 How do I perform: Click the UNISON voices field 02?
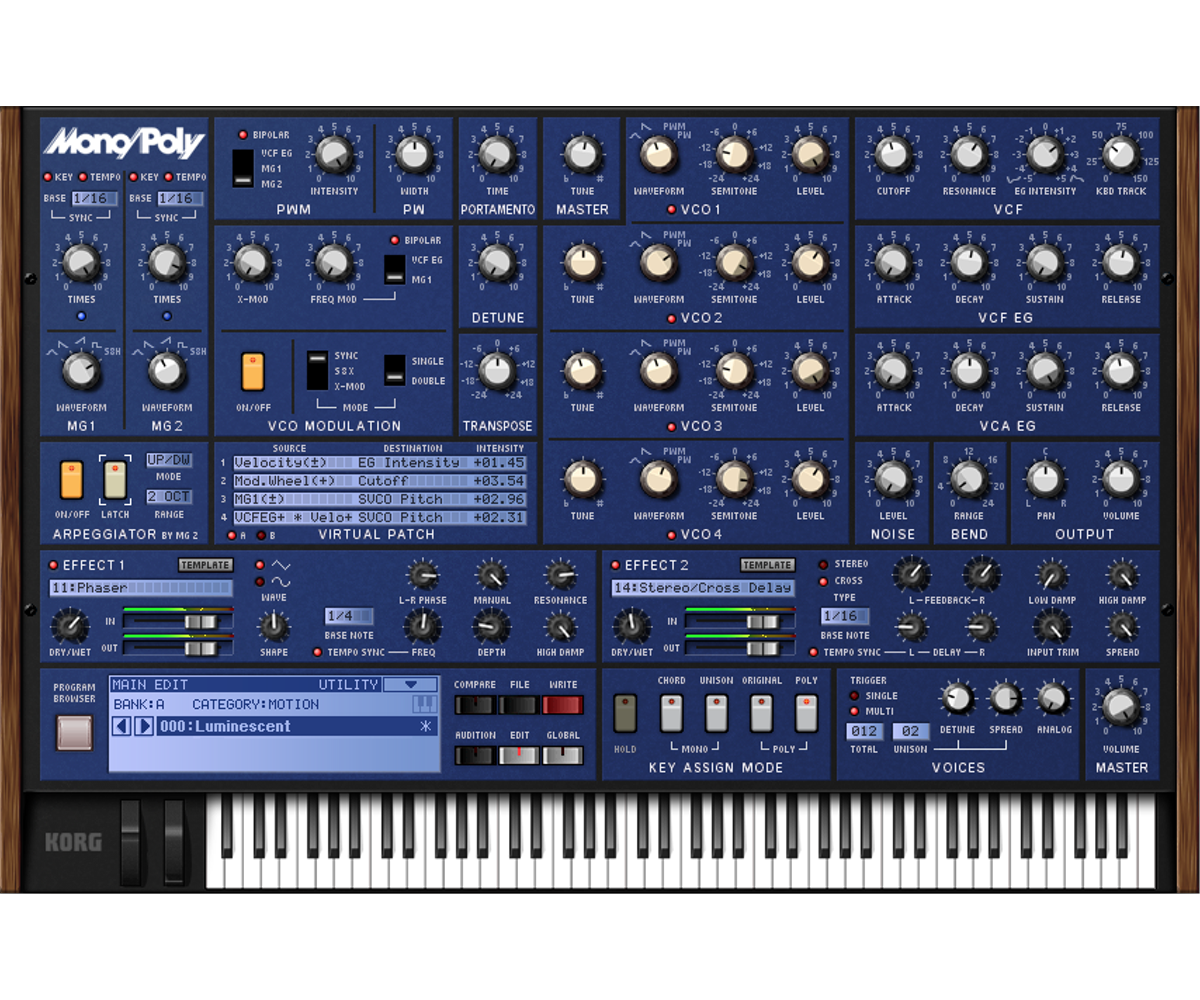911,731
